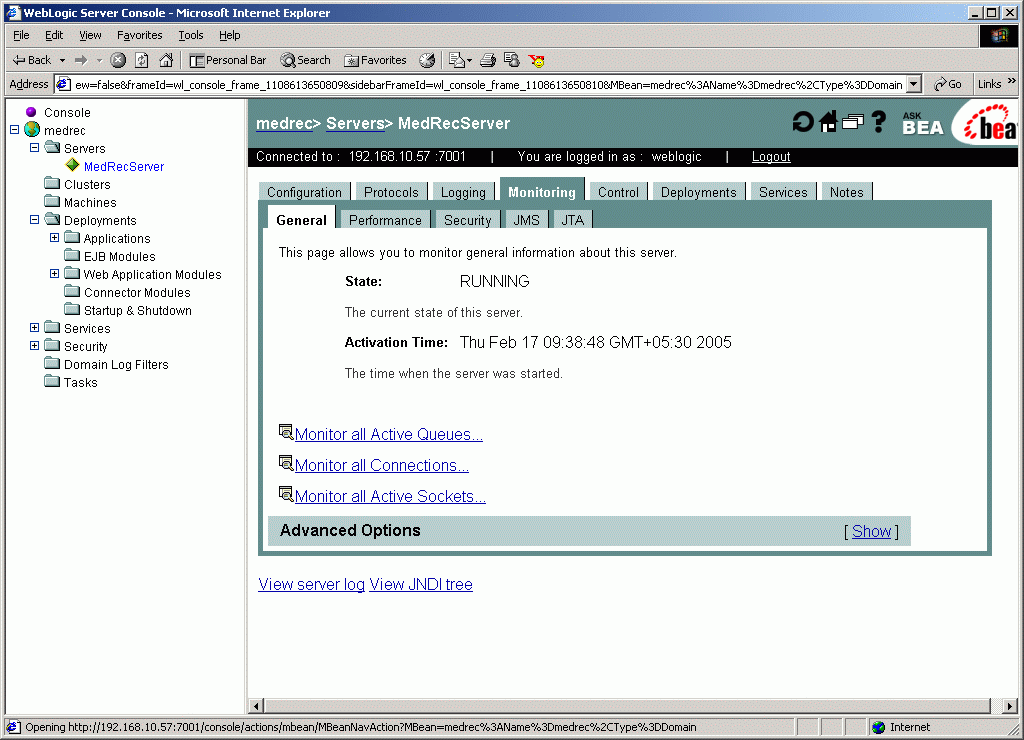Select the Console node in the tree
The image size is (1024, 740).
(x=67, y=112)
